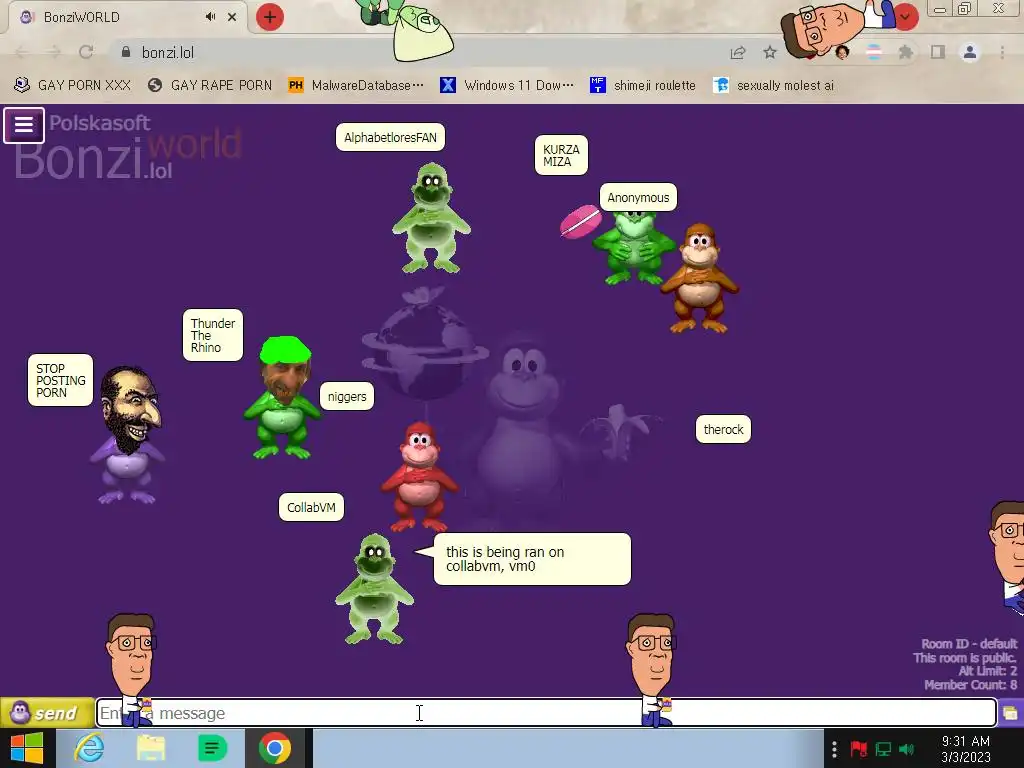This screenshot has height=768, width=1024.
Task: Click the brown Bonzi gorilla character
Action: pos(699,278)
